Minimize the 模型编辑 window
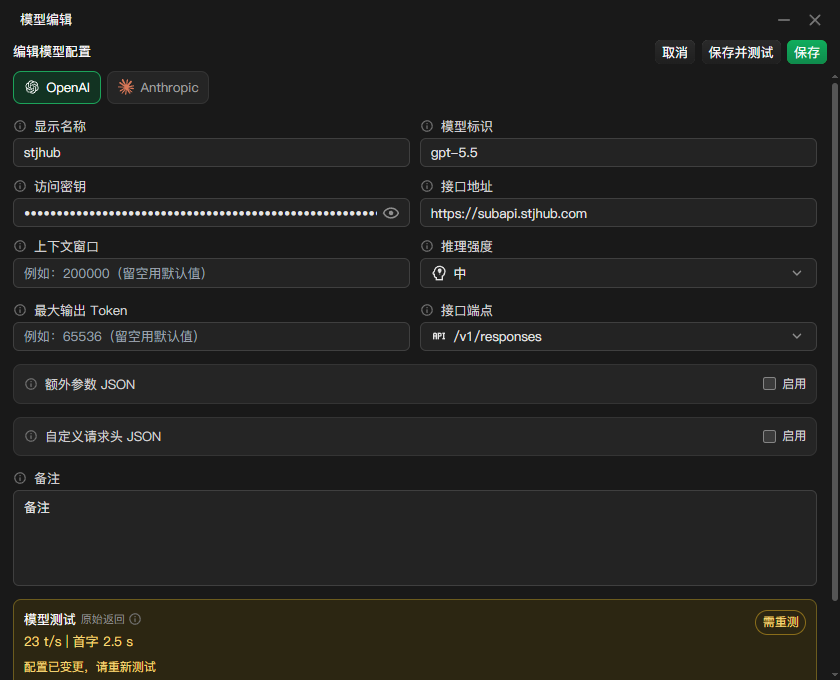This screenshot has width=840, height=680. [x=784, y=20]
